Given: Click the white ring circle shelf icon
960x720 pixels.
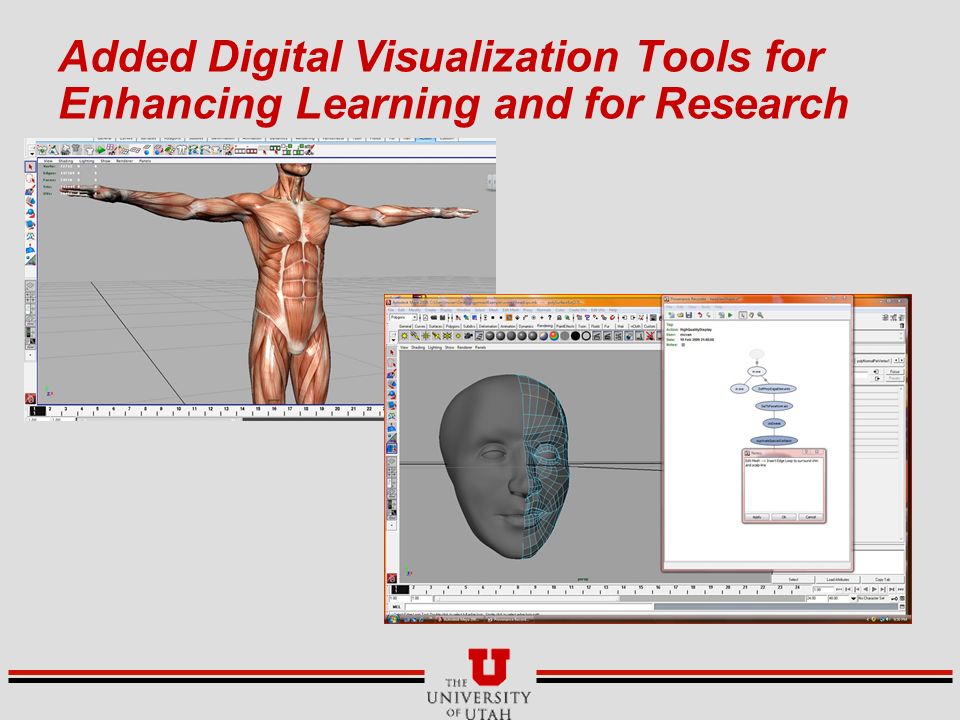Looking at the screenshot, I should (586, 336).
